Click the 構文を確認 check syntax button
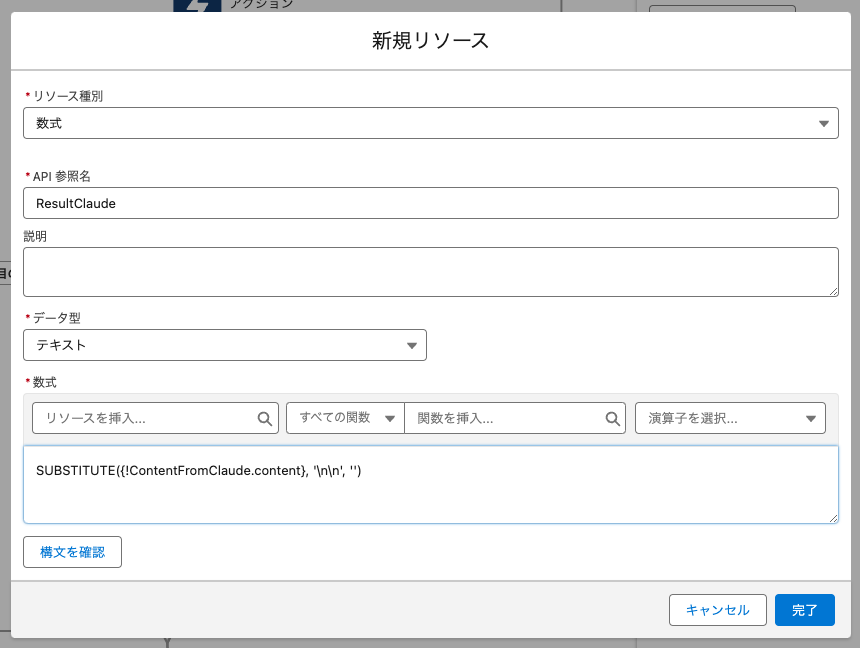This screenshot has height=648, width=860. click(x=72, y=552)
